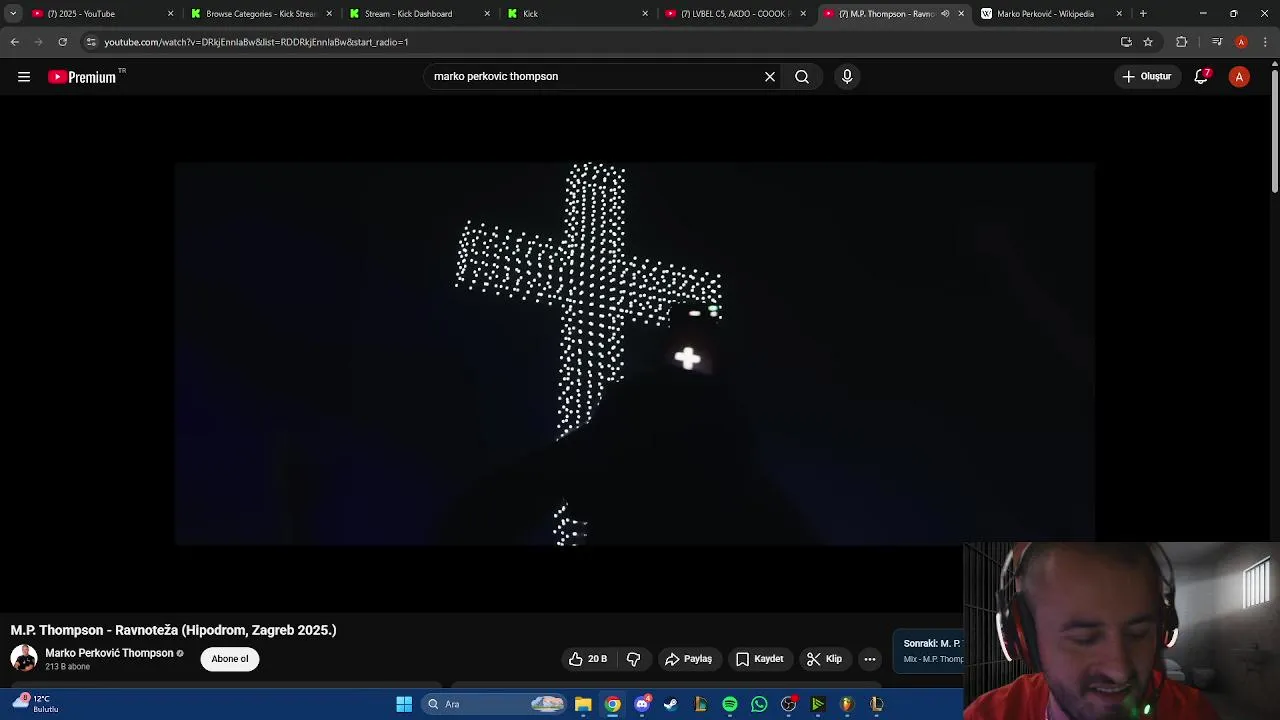Reload the current page
Screen dimensions: 1280x720
point(62,42)
